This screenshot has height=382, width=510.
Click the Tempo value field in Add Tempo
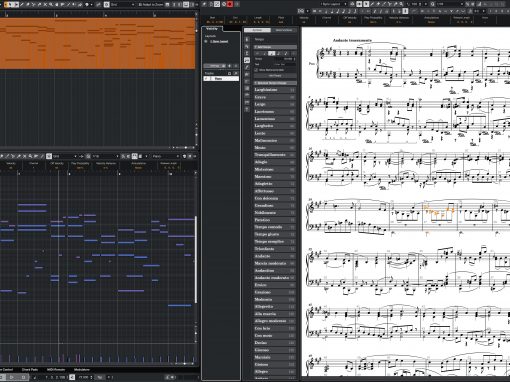[285, 59]
